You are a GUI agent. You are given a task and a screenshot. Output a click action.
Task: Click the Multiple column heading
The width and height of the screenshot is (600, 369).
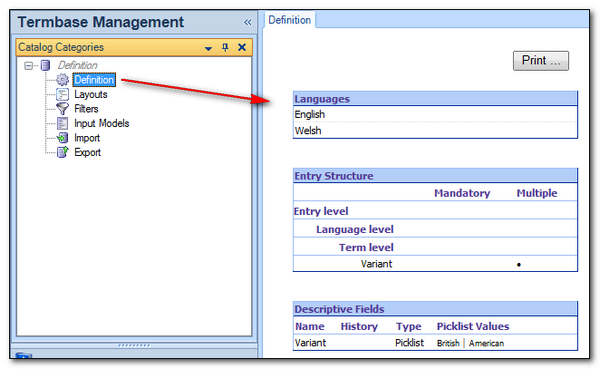pyautogui.click(x=536, y=193)
